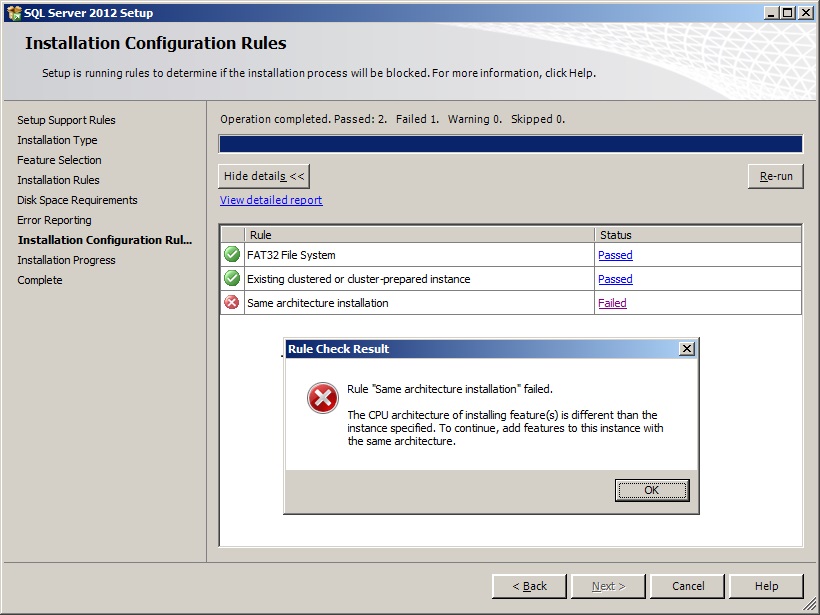
Task: Select Feature Selection step
Action: [59, 160]
